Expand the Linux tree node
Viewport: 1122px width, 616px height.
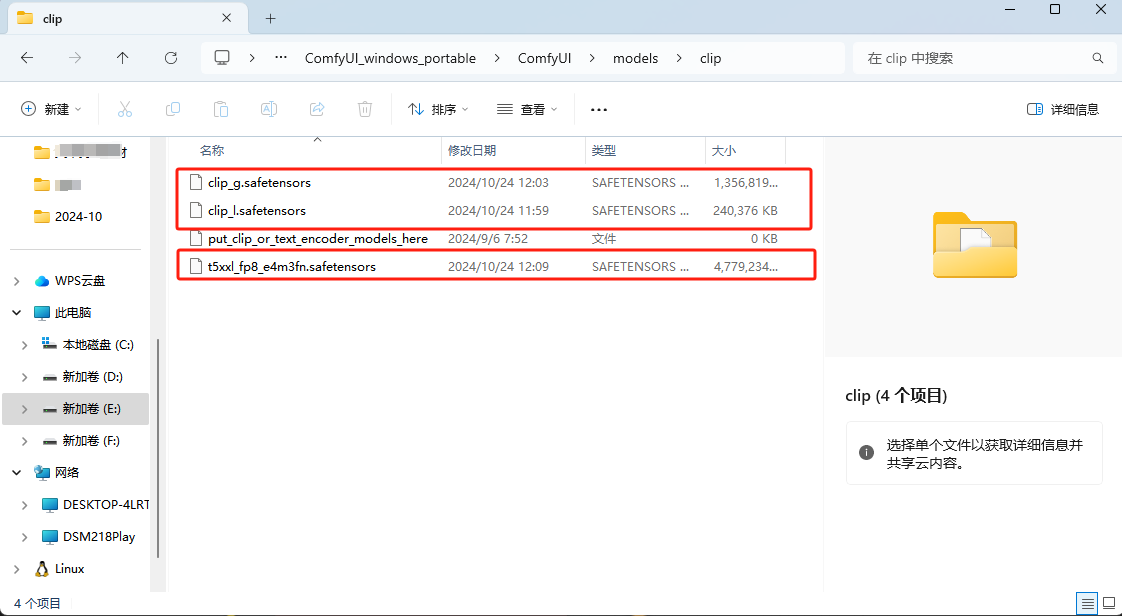(16, 569)
